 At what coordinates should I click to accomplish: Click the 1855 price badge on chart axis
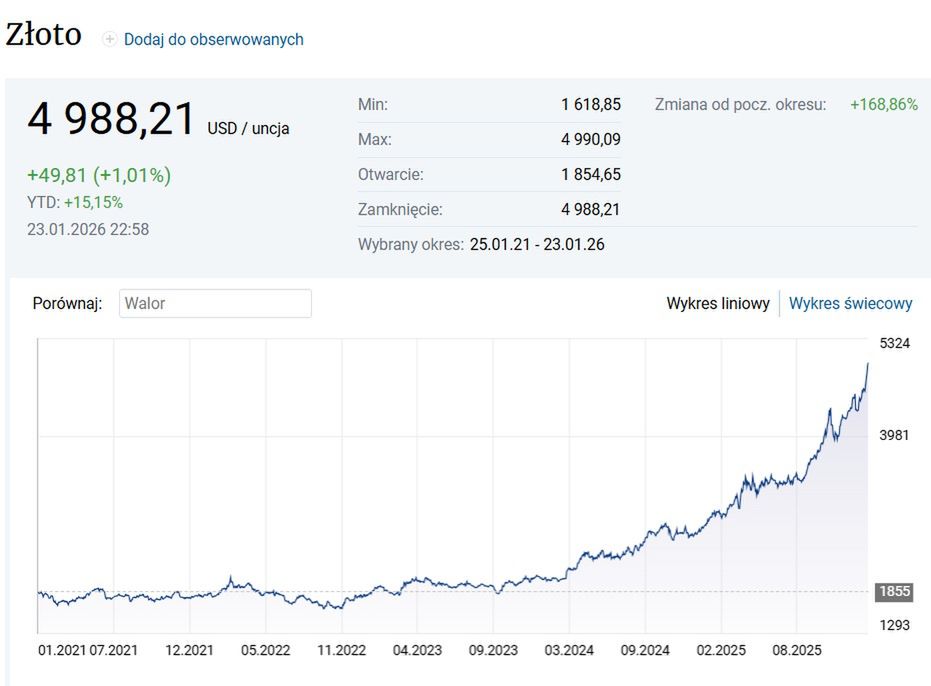click(x=894, y=592)
